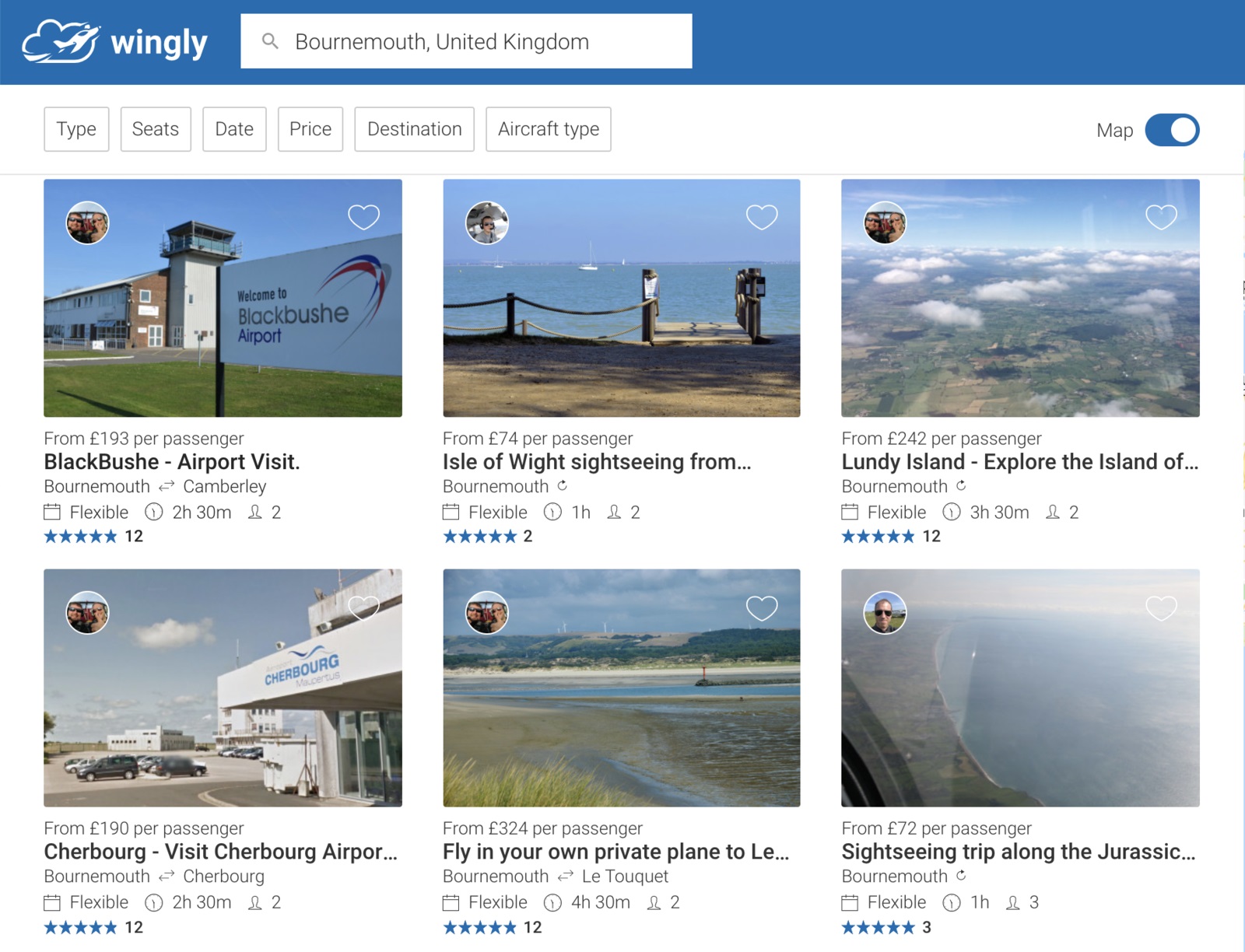The width and height of the screenshot is (1245, 952).
Task: Toggle the Map view switch
Action: (1172, 130)
